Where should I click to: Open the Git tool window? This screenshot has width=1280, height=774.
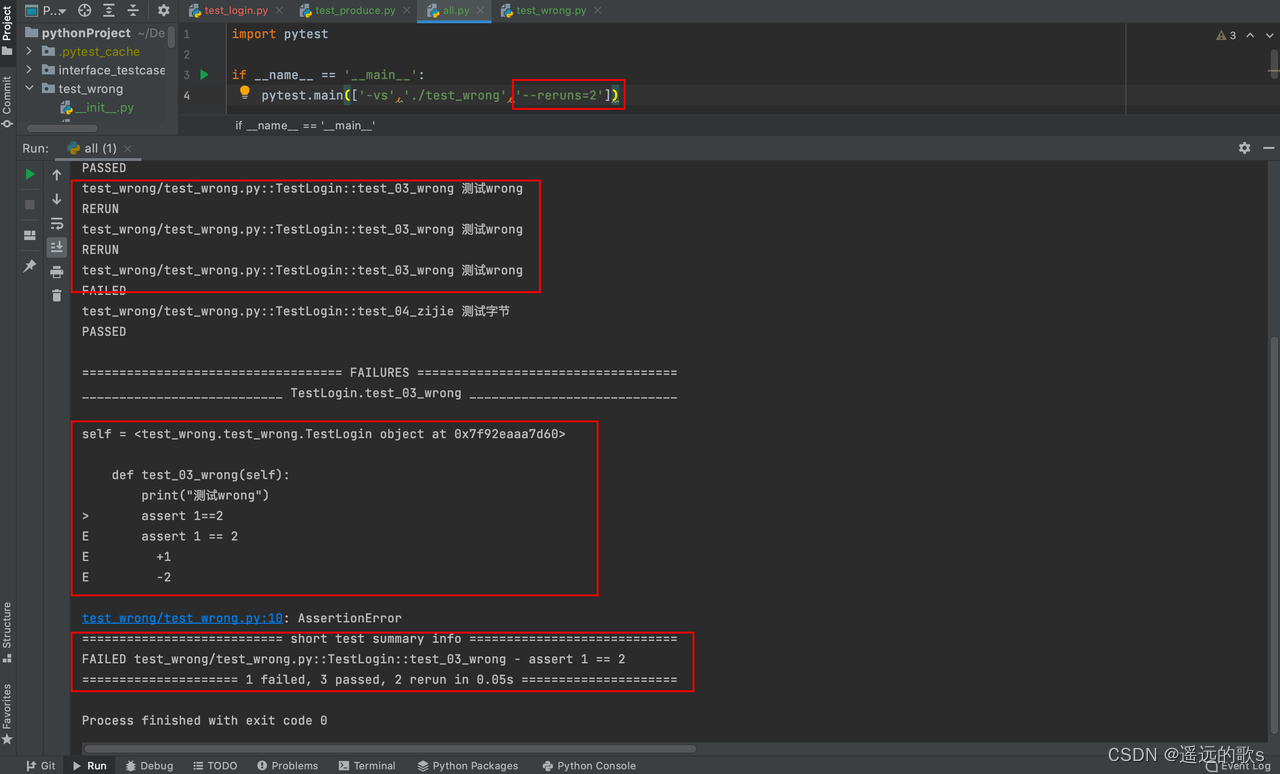pyautogui.click(x=41, y=765)
